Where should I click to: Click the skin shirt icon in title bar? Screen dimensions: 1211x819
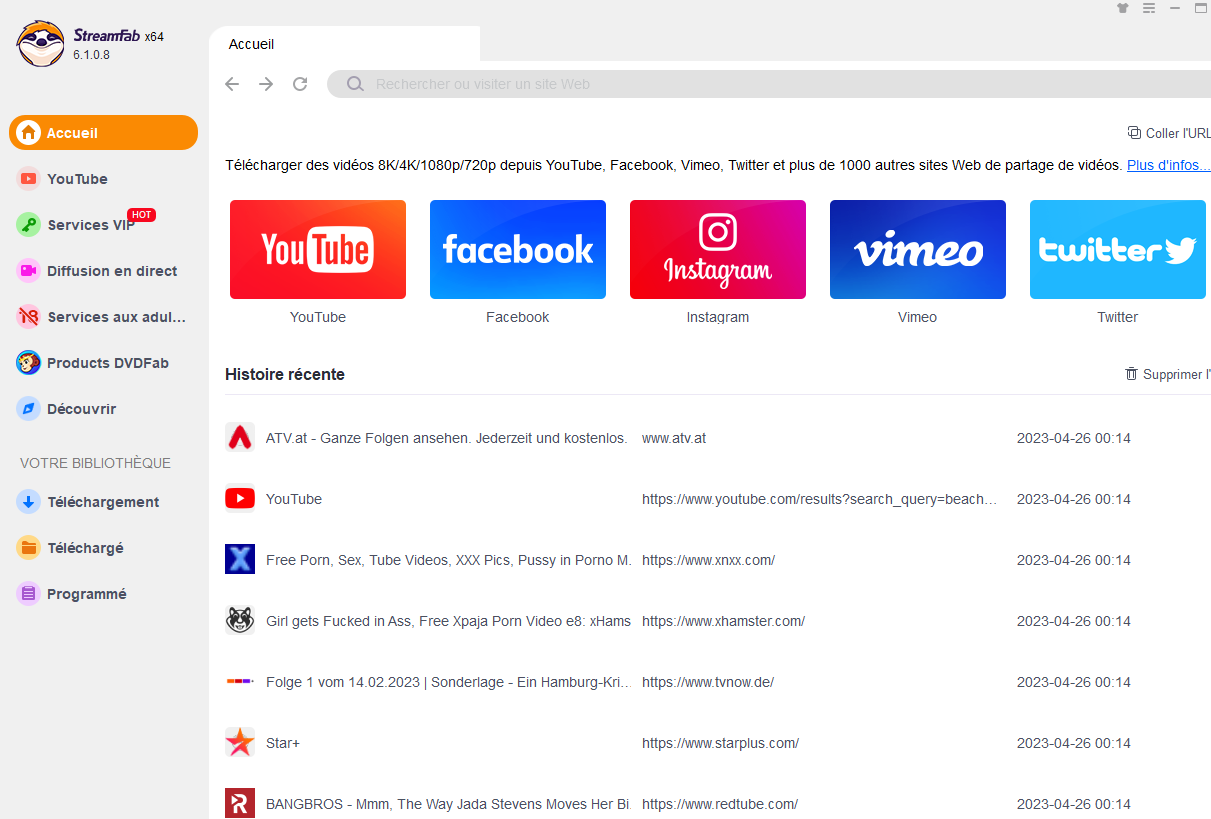1123,8
